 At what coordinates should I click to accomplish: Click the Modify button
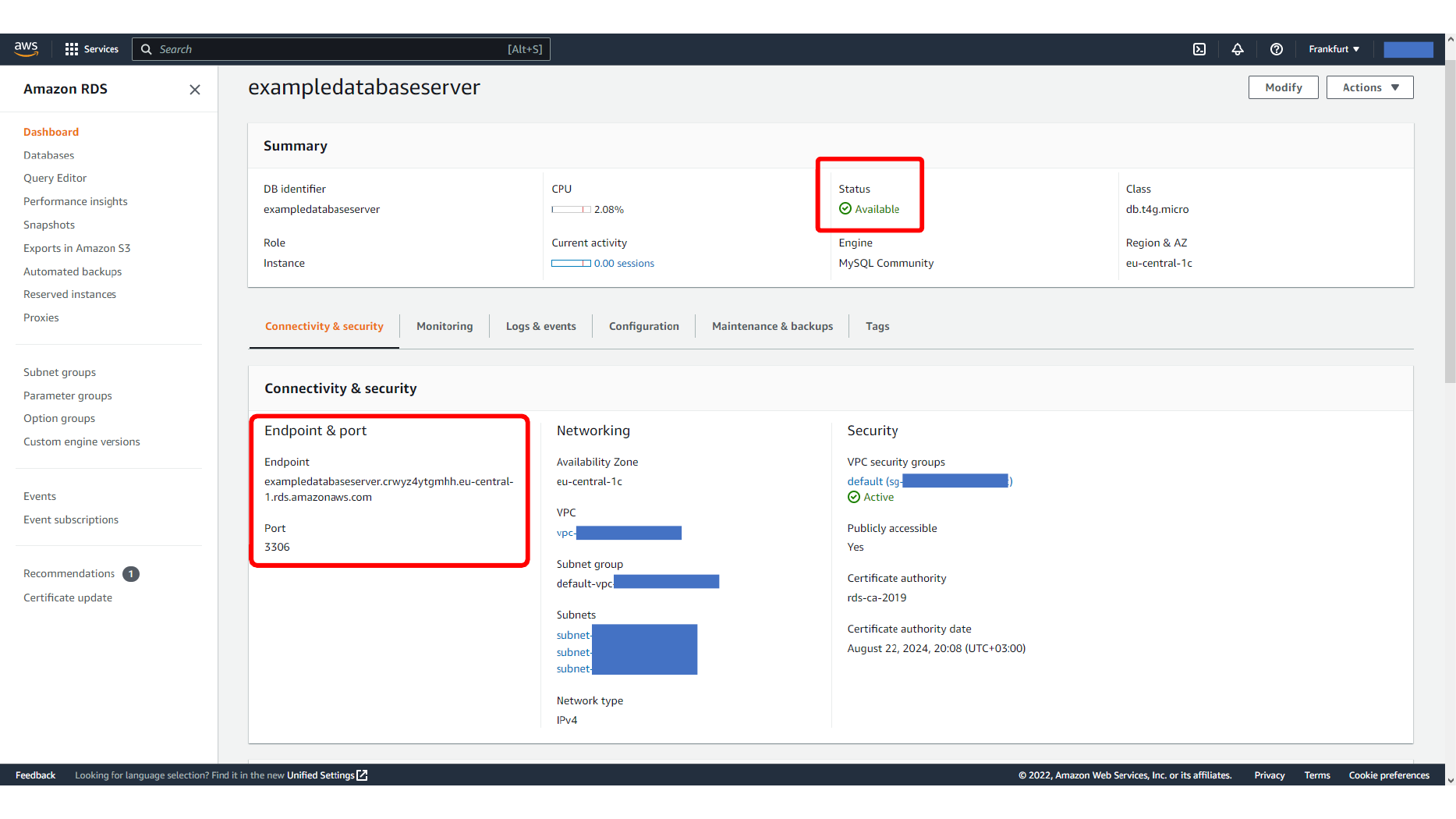1284,87
